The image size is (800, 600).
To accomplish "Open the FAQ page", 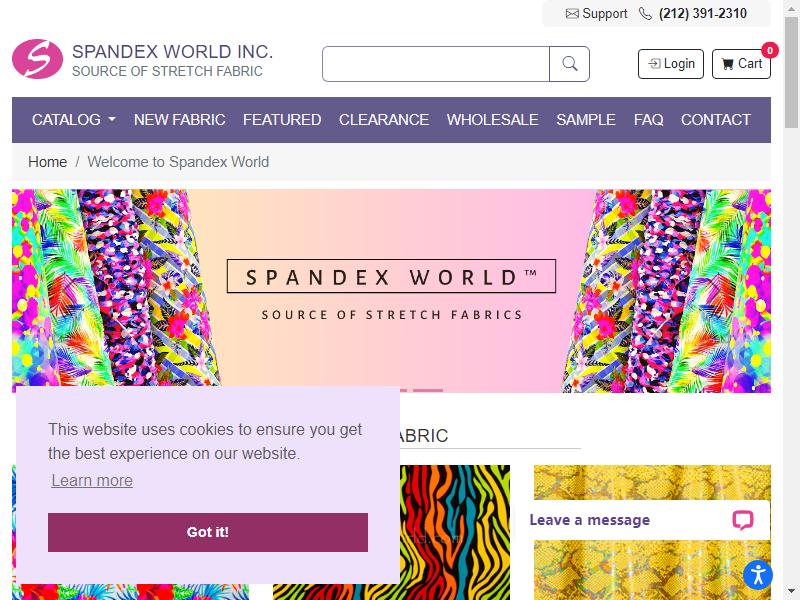I will (648, 120).
